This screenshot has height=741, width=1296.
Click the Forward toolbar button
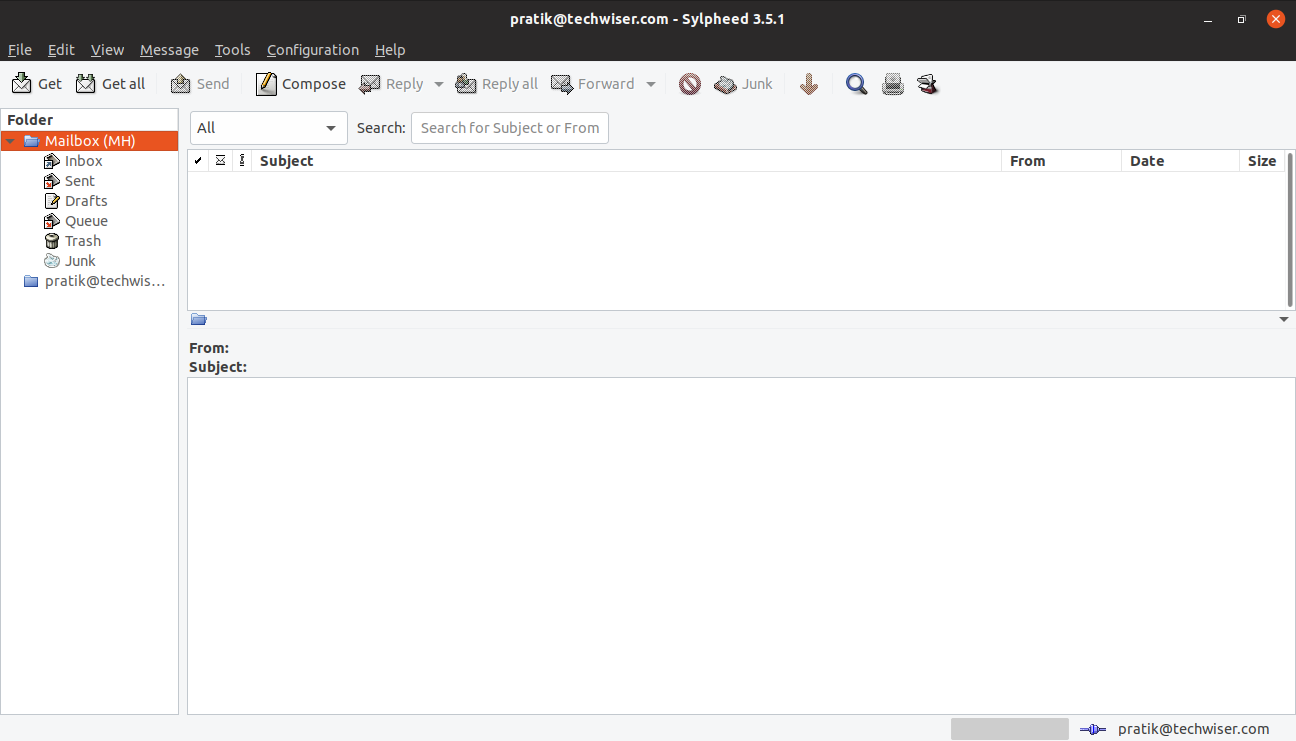click(593, 84)
